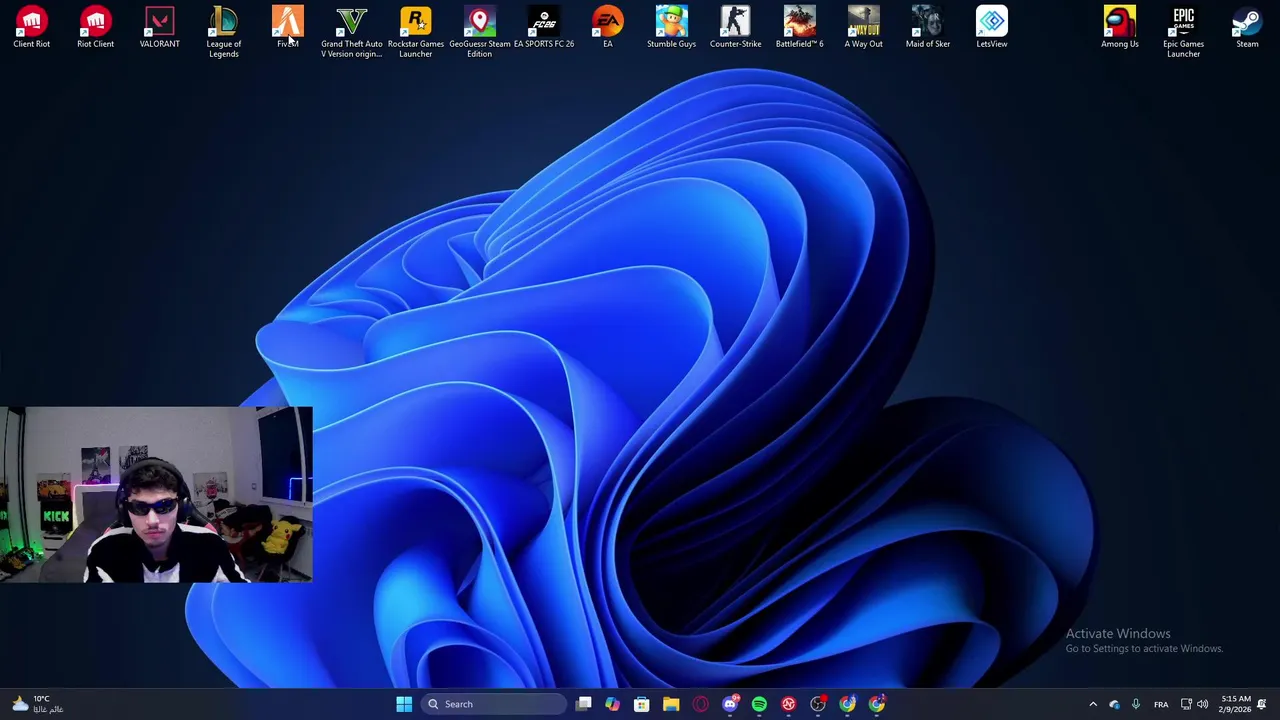
Task: Select the VALORANT desktop icon
Action: pyautogui.click(x=160, y=27)
